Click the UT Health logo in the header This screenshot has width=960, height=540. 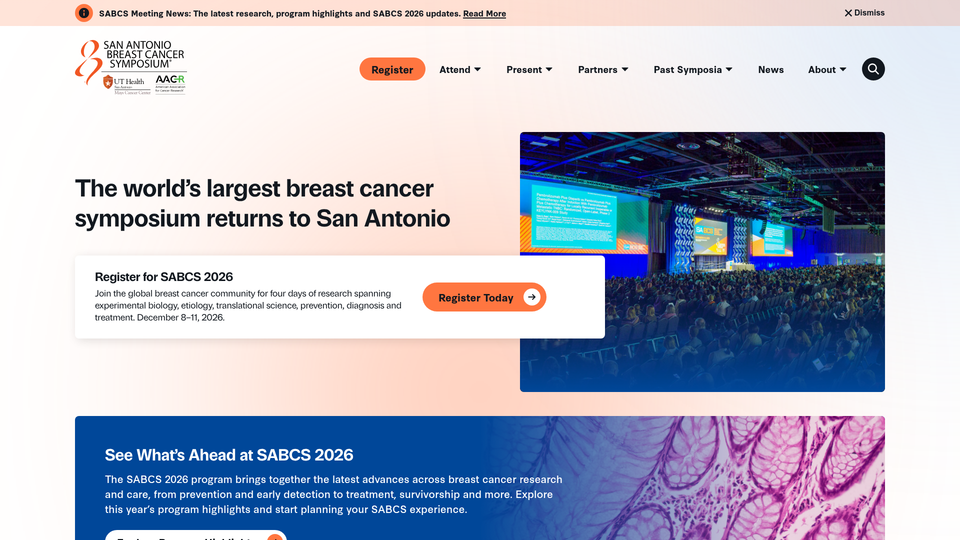point(127,84)
